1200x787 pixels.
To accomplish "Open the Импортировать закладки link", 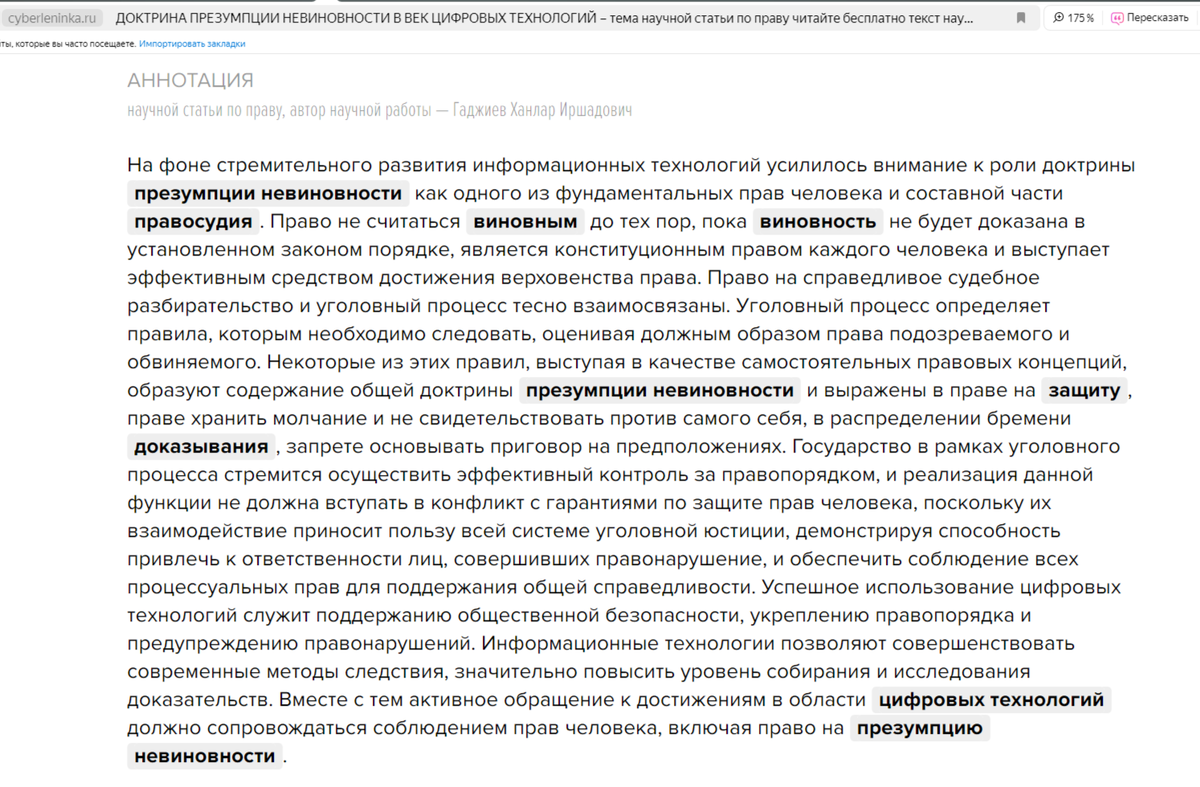I will [x=192, y=44].
